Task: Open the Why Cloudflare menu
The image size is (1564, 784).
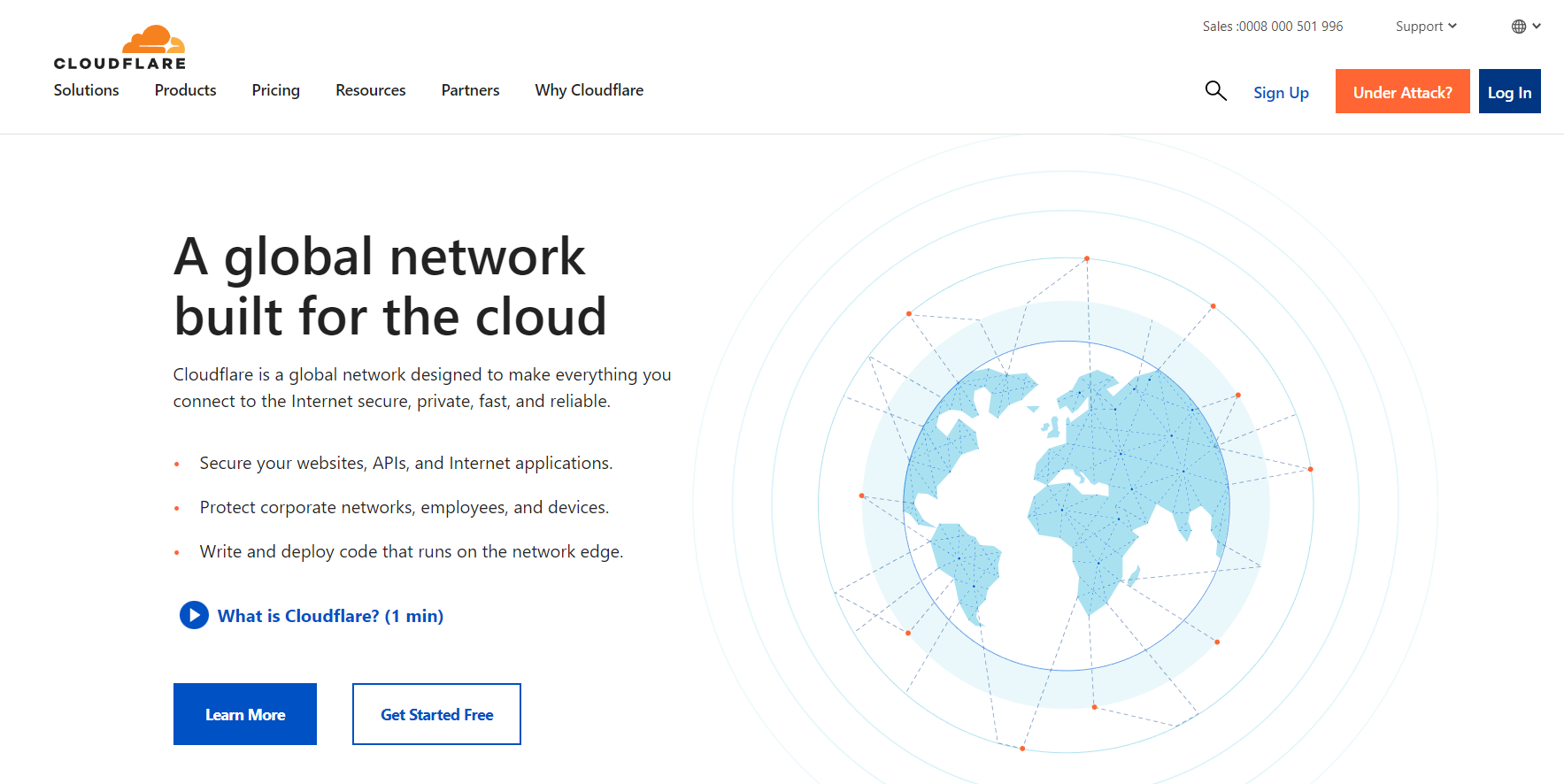Action: (589, 90)
